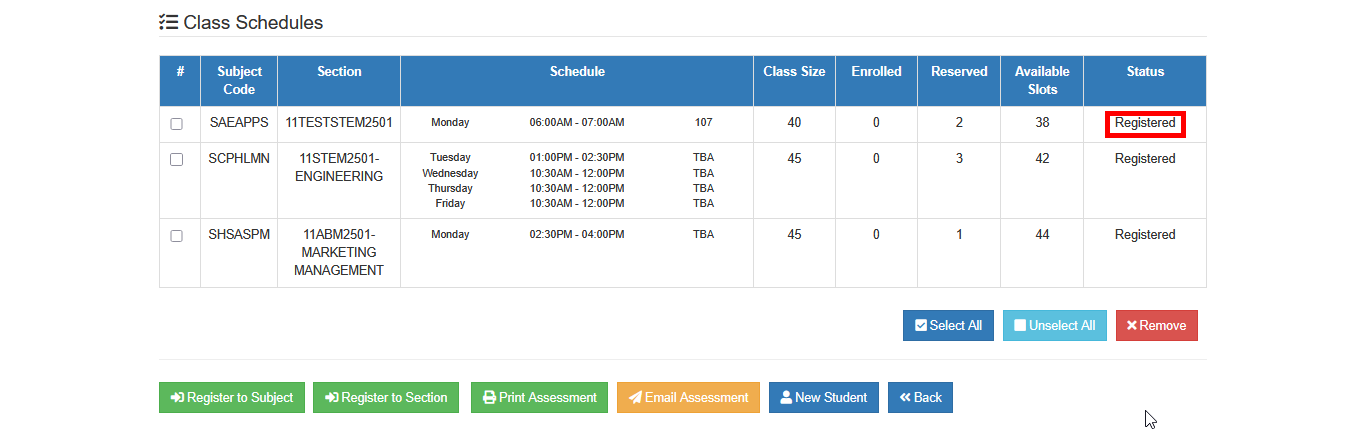Click Wednesday in SCPHLMN schedule
The width and height of the screenshot is (1358, 435).
click(x=450, y=173)
